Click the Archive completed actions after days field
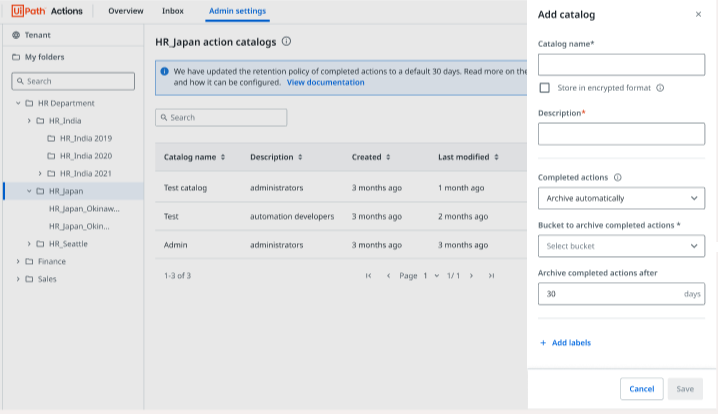The image size is (718, 414). coord(621,294)
